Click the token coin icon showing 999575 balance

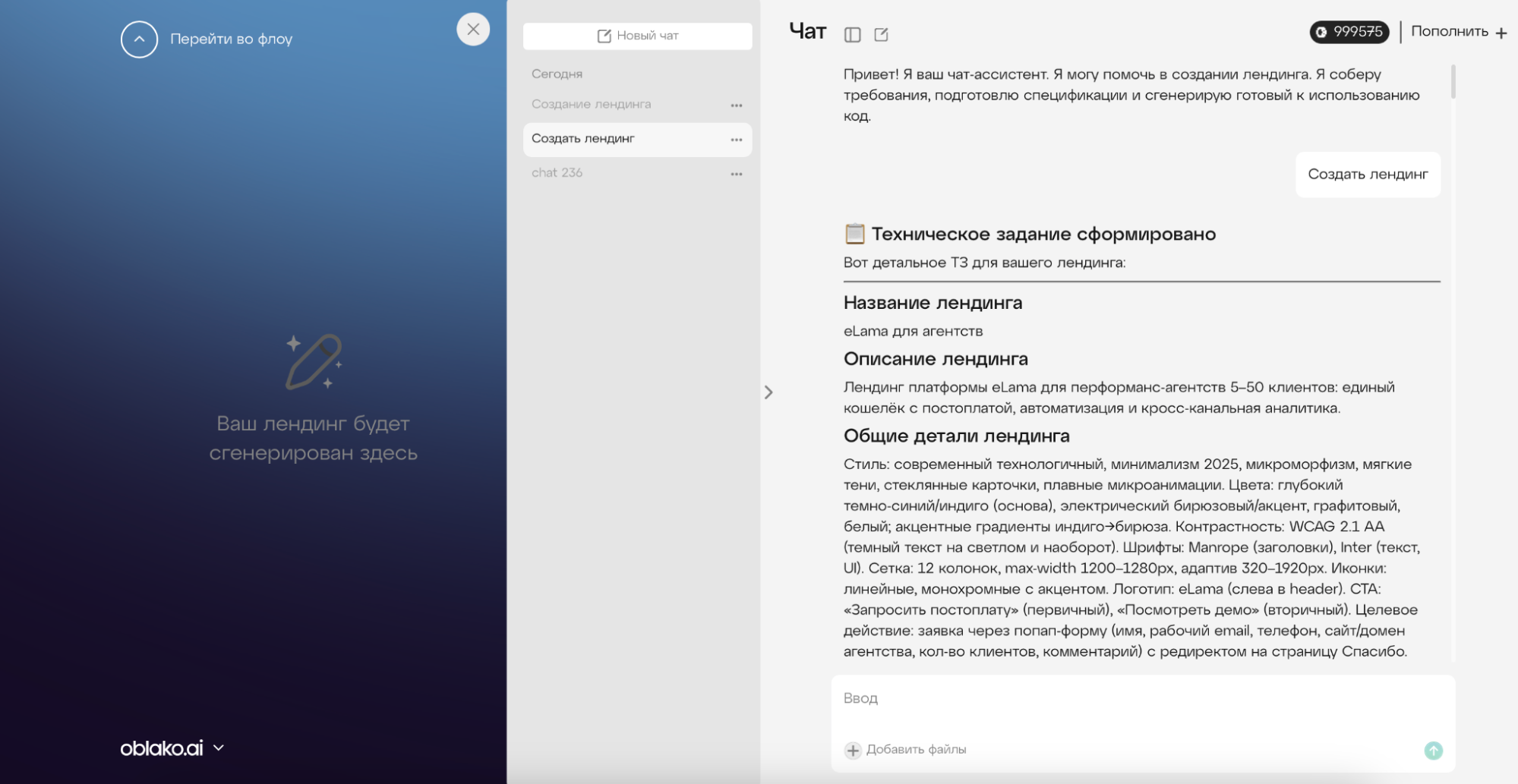tap(1321, 33)
